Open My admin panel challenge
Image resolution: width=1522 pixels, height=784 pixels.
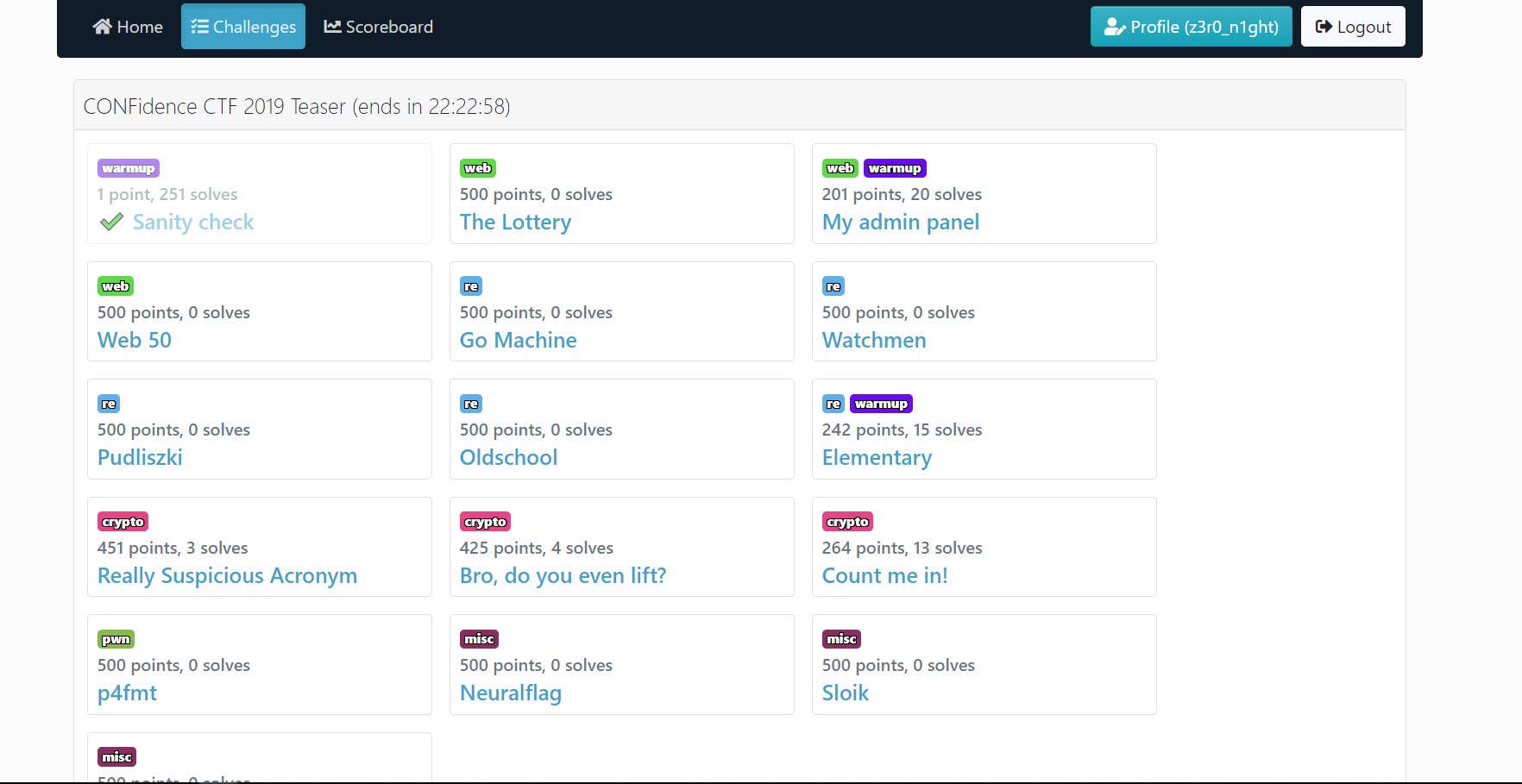[901, 223]
